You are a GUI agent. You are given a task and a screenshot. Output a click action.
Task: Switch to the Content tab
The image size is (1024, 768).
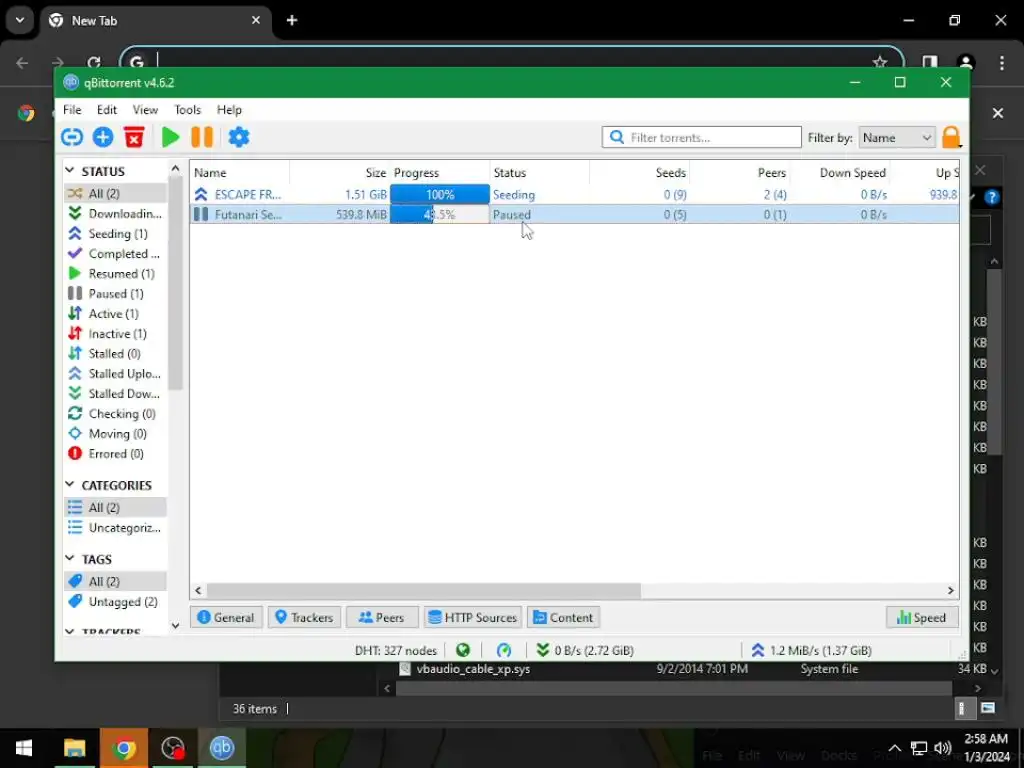coord(564,617)
